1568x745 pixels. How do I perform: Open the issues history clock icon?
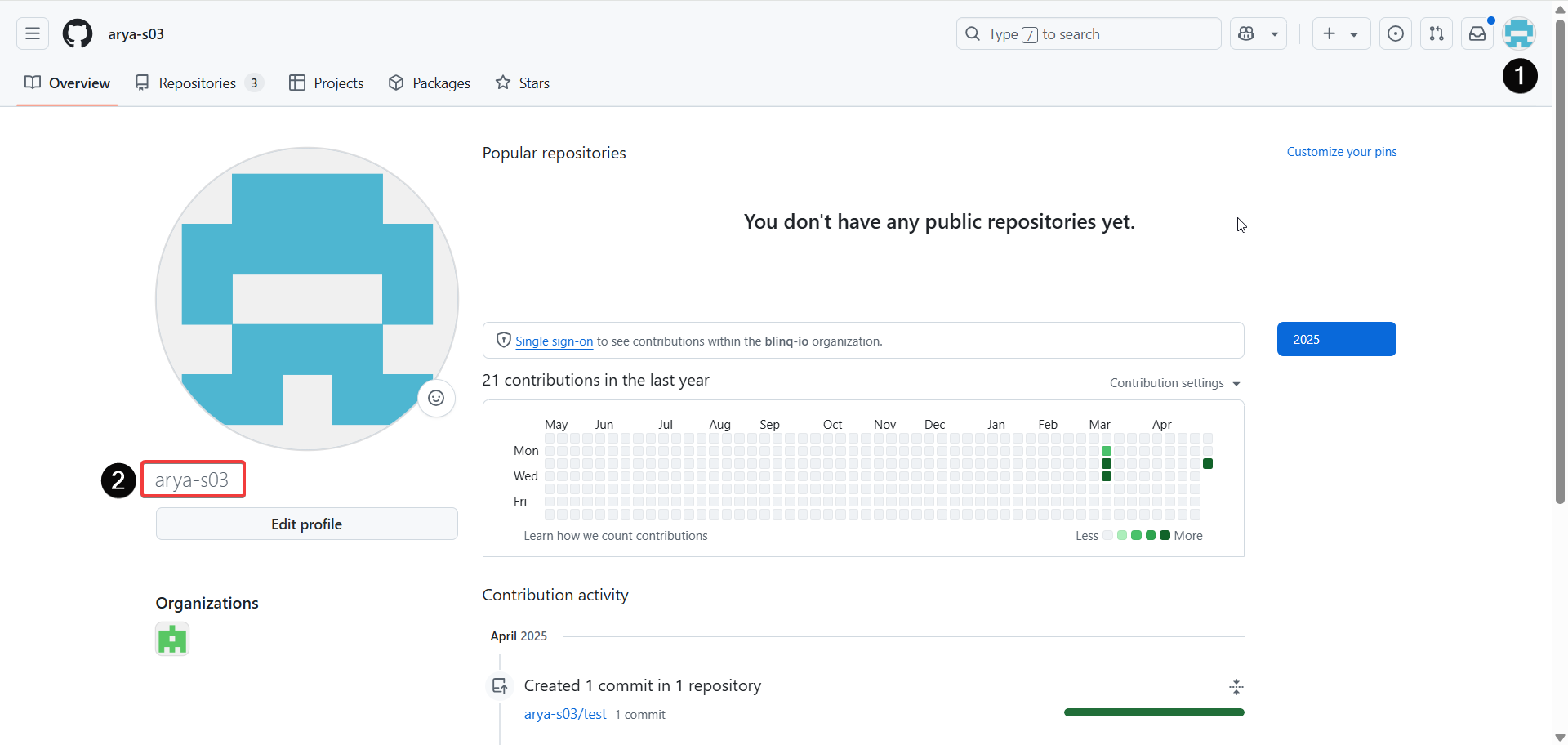(x=1396, y=33)
